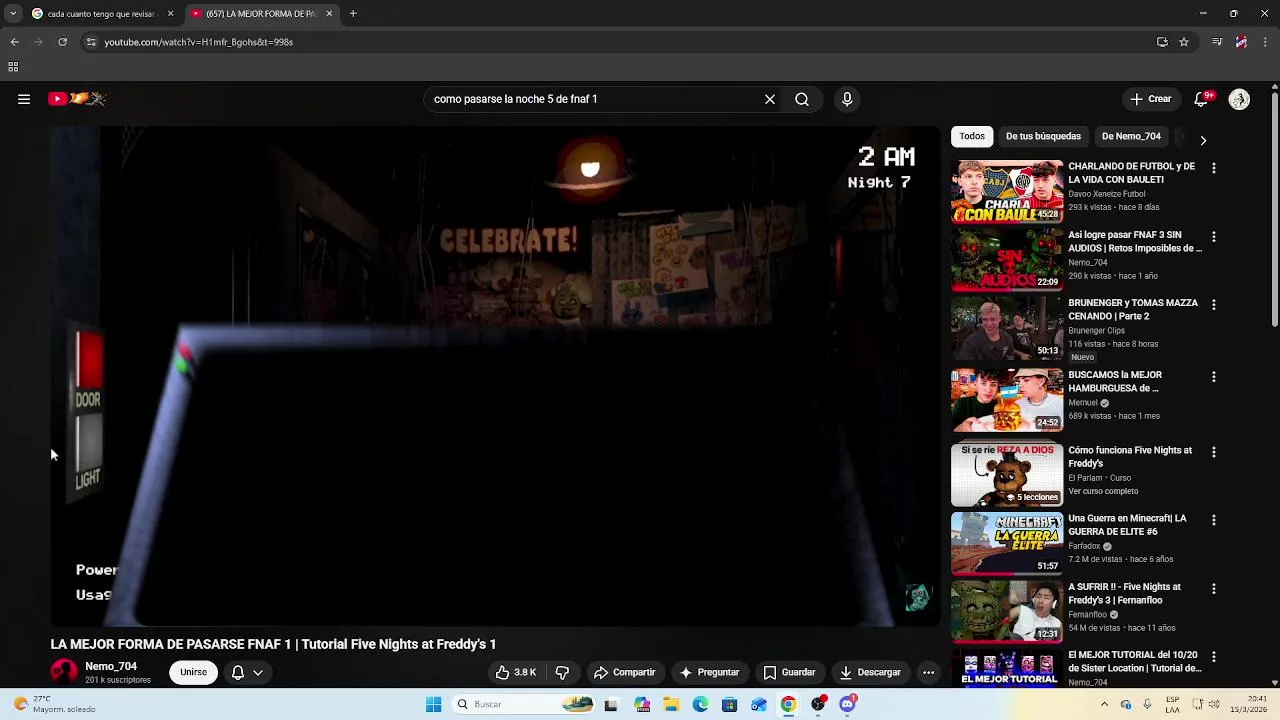Image resolution: width=1280 pixels, height=720 pixels.
Task: Open Chrome media controls icon
Action: click(1217, 42)
